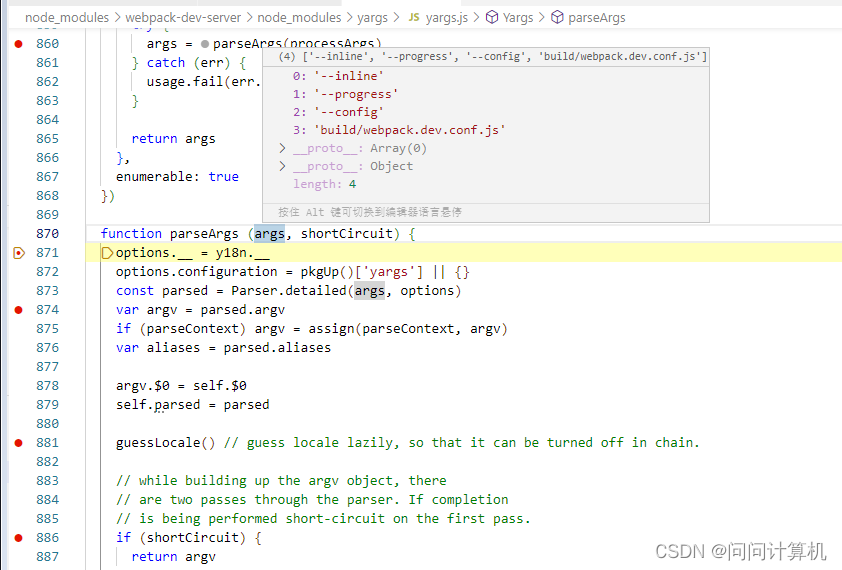Toggle breakpoint on line 874
This screenshot has width=842, height=570.
(x=18, y=309)
